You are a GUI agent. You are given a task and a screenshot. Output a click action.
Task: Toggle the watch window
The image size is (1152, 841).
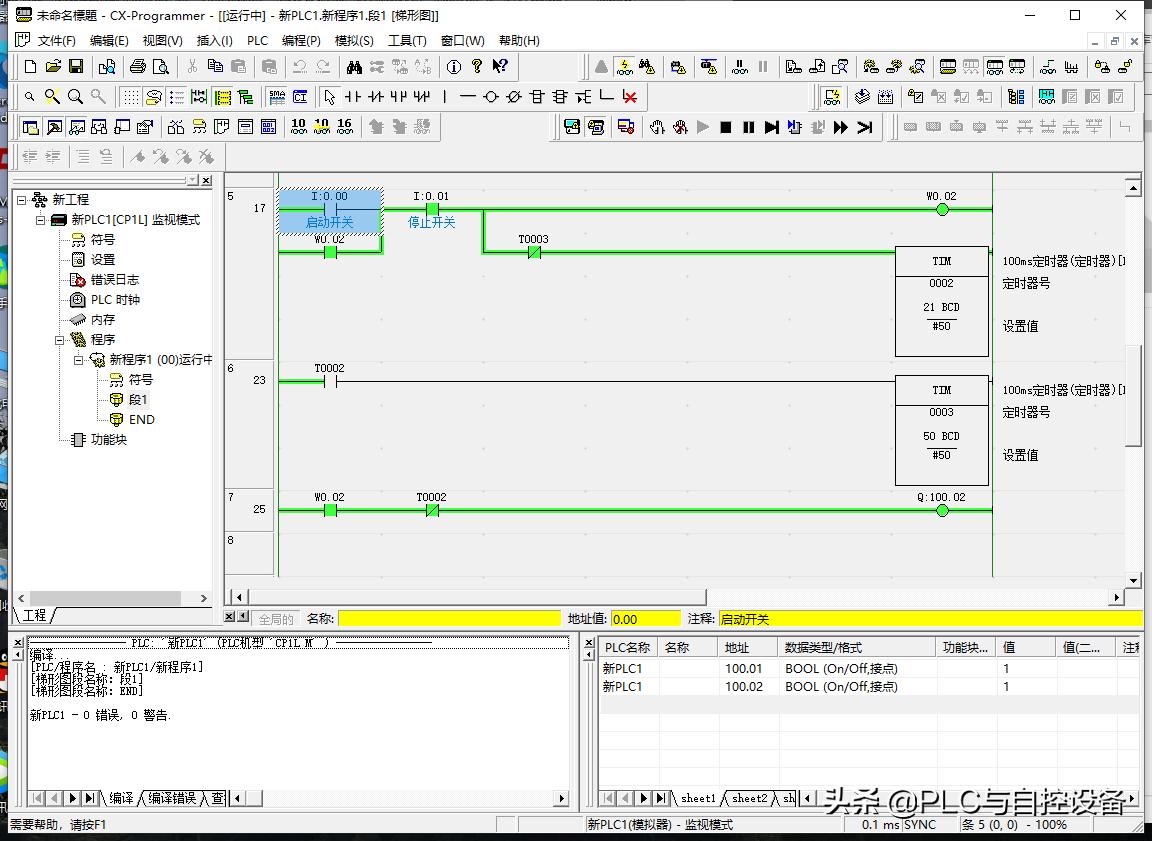(x=76, y=127)
